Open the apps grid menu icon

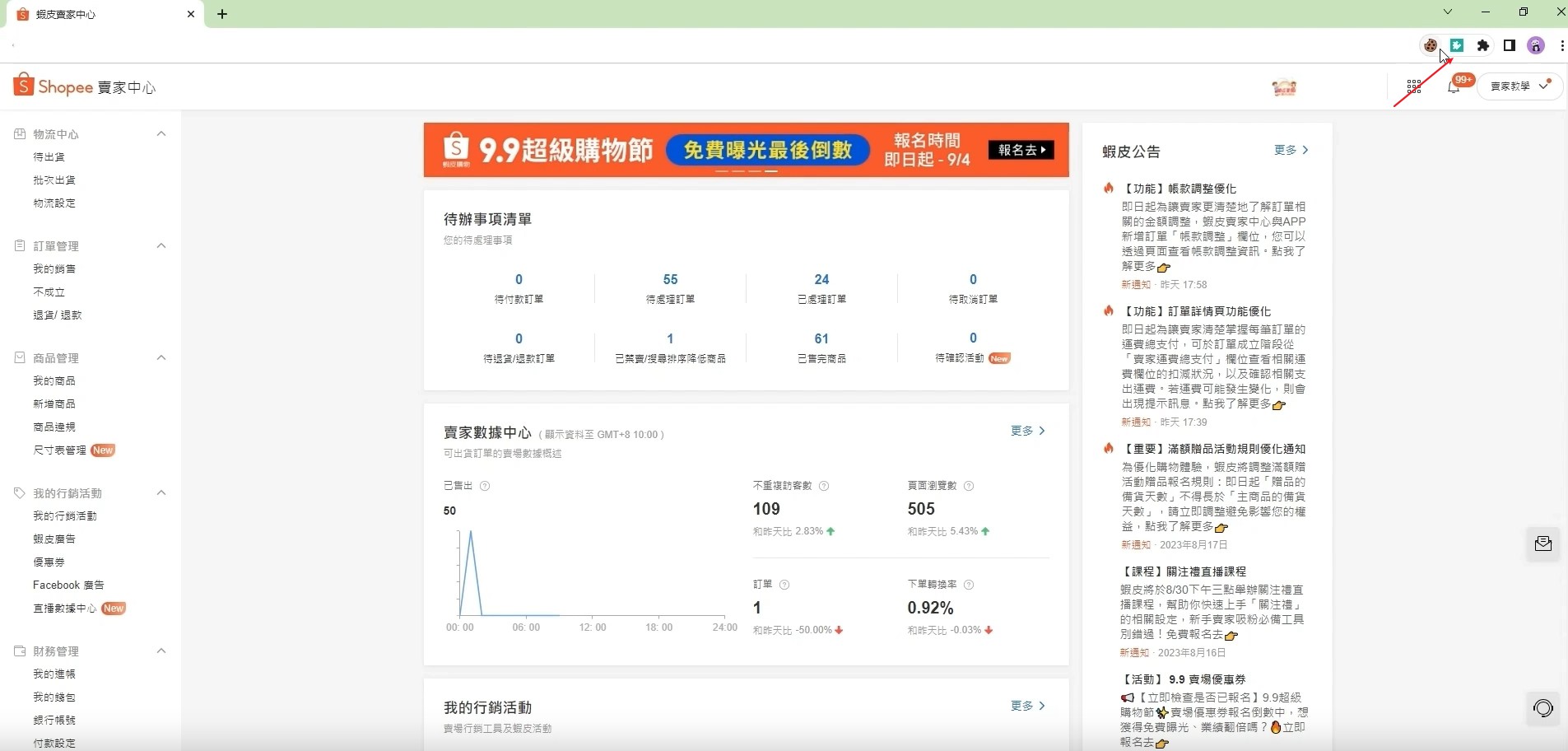coord(1414,86)
